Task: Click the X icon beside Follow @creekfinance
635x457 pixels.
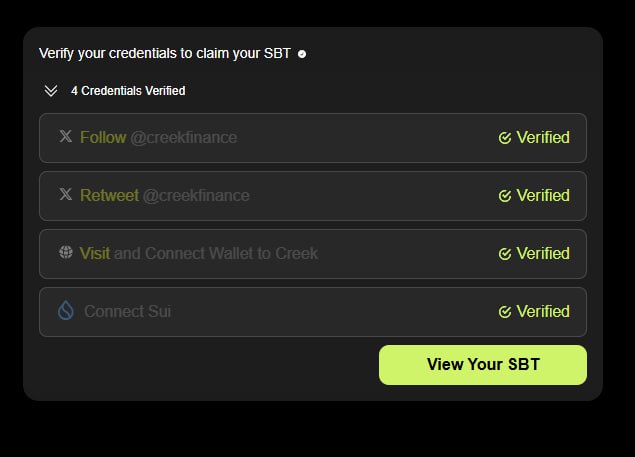Action: 65,137
